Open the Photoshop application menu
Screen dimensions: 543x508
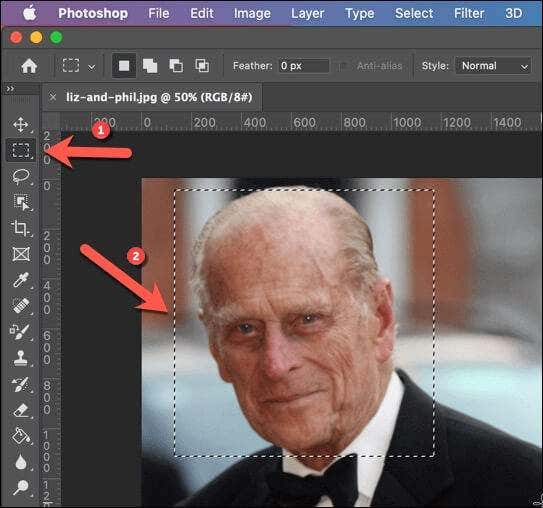93,14
